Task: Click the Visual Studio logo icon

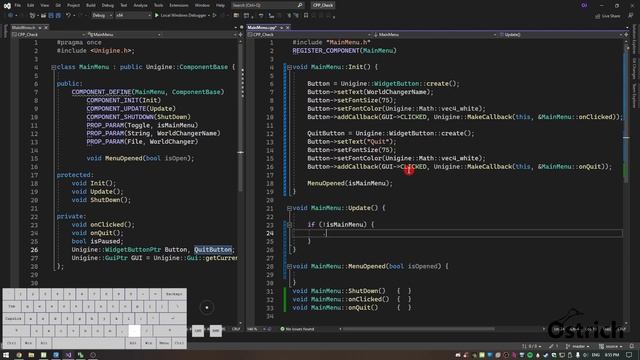Action: (x=7, y=5)
